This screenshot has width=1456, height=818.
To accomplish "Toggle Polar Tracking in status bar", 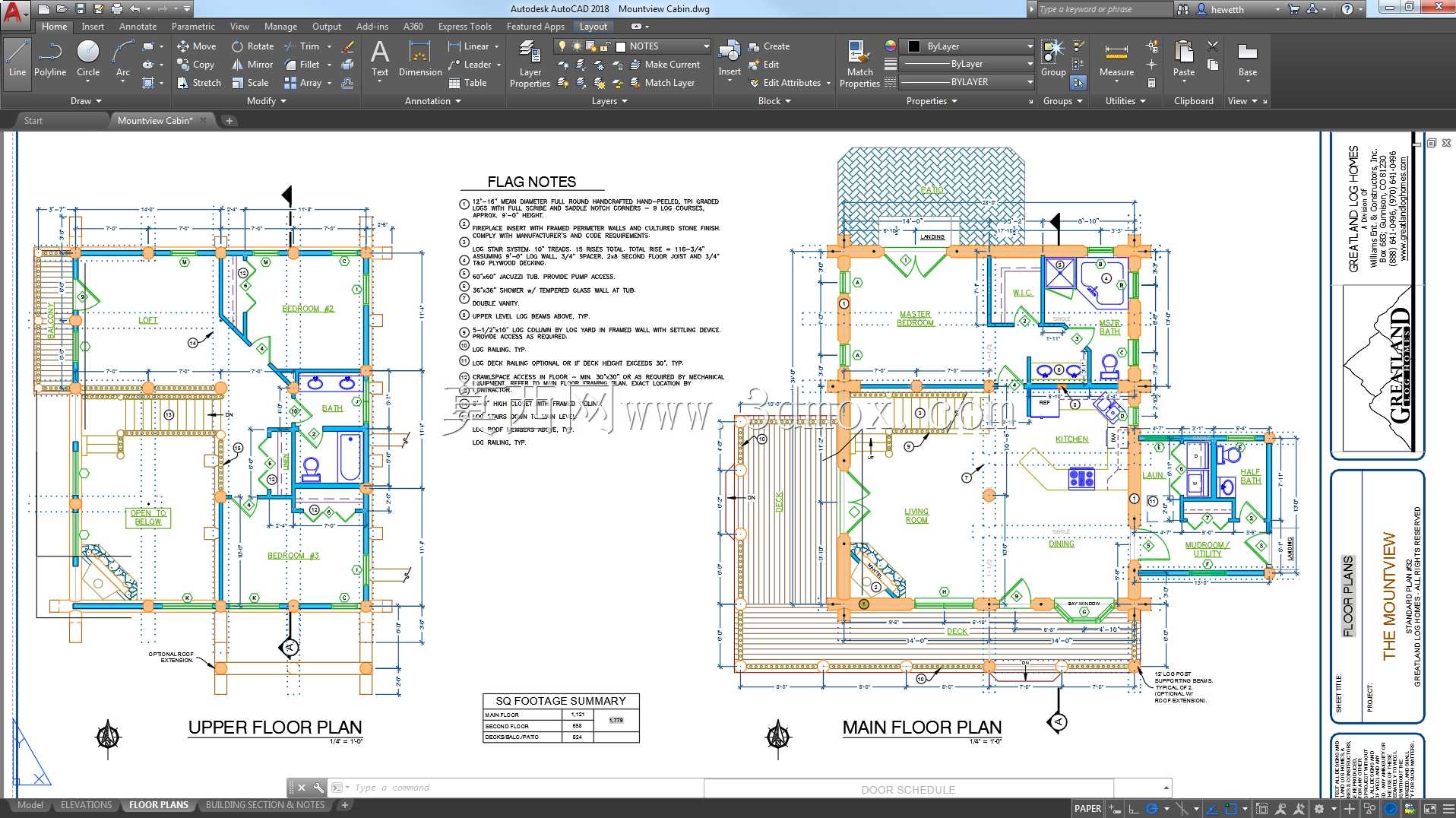I will pos(1152,809).
